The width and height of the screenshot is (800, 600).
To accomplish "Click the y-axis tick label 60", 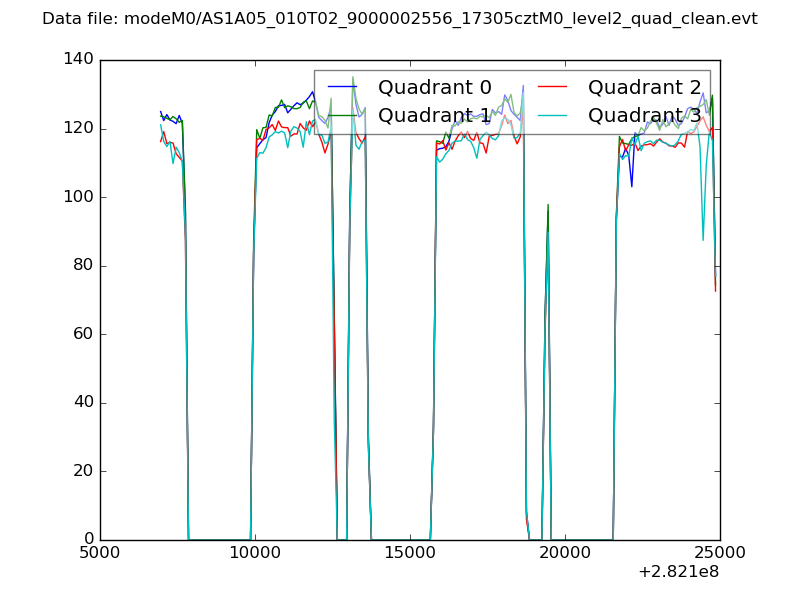I will click(86, 334).
